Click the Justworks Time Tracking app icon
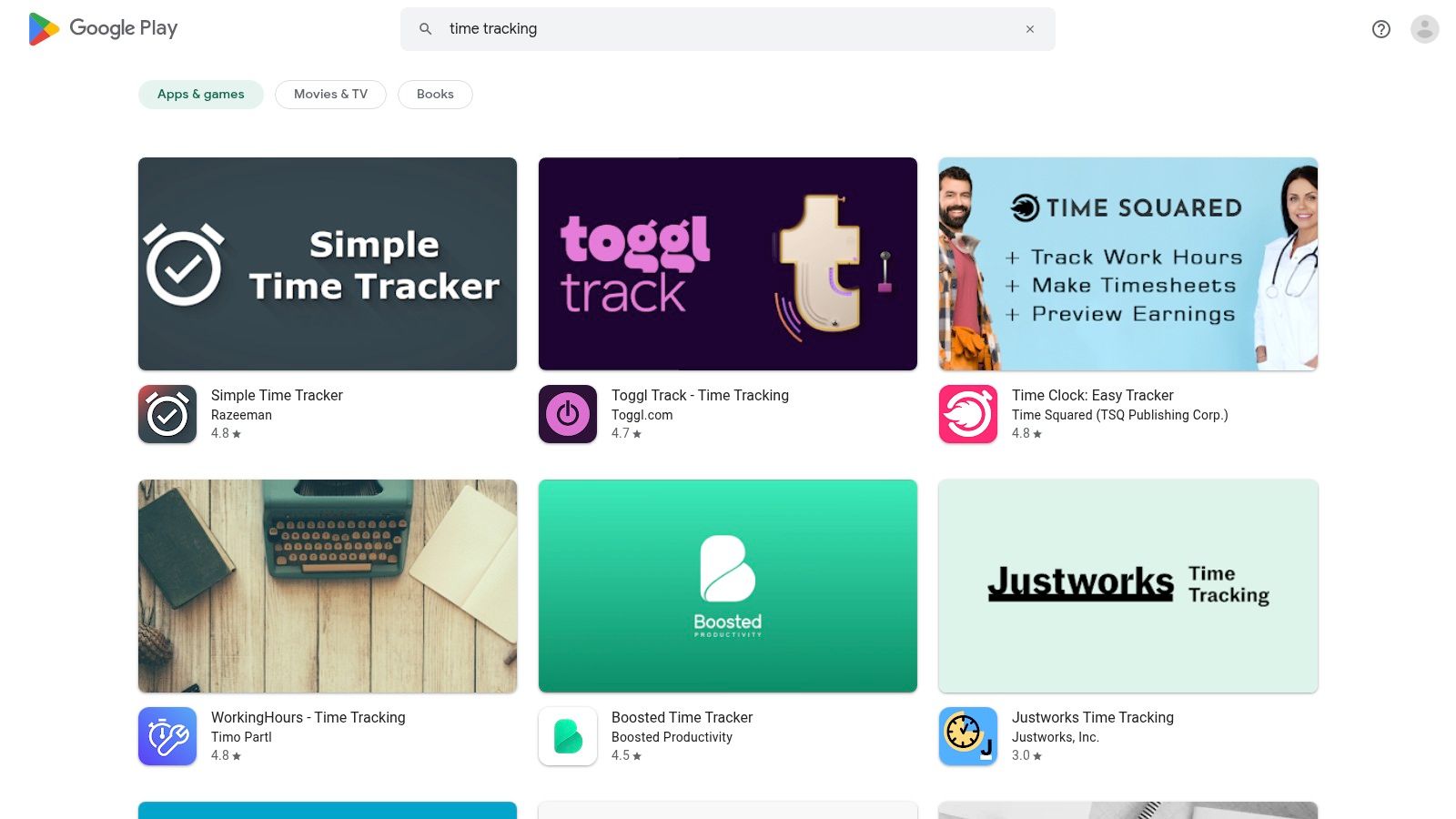Image resolution: width=1456 pixels, height=819 pixels. click(968, 736)
